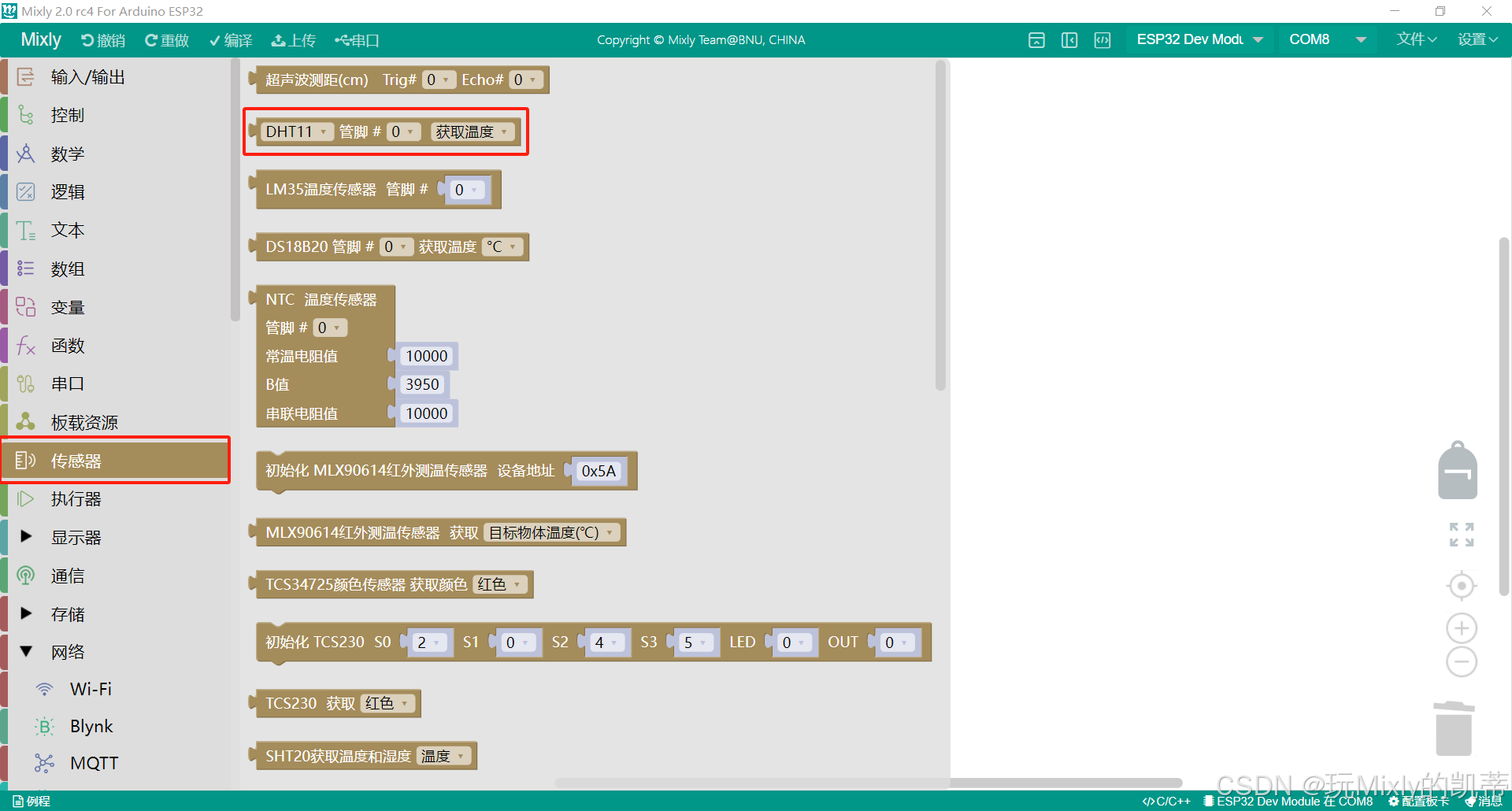Click 配置板卡 in the status bar
Screen dimensions: 1512x811
(1421, 801)
